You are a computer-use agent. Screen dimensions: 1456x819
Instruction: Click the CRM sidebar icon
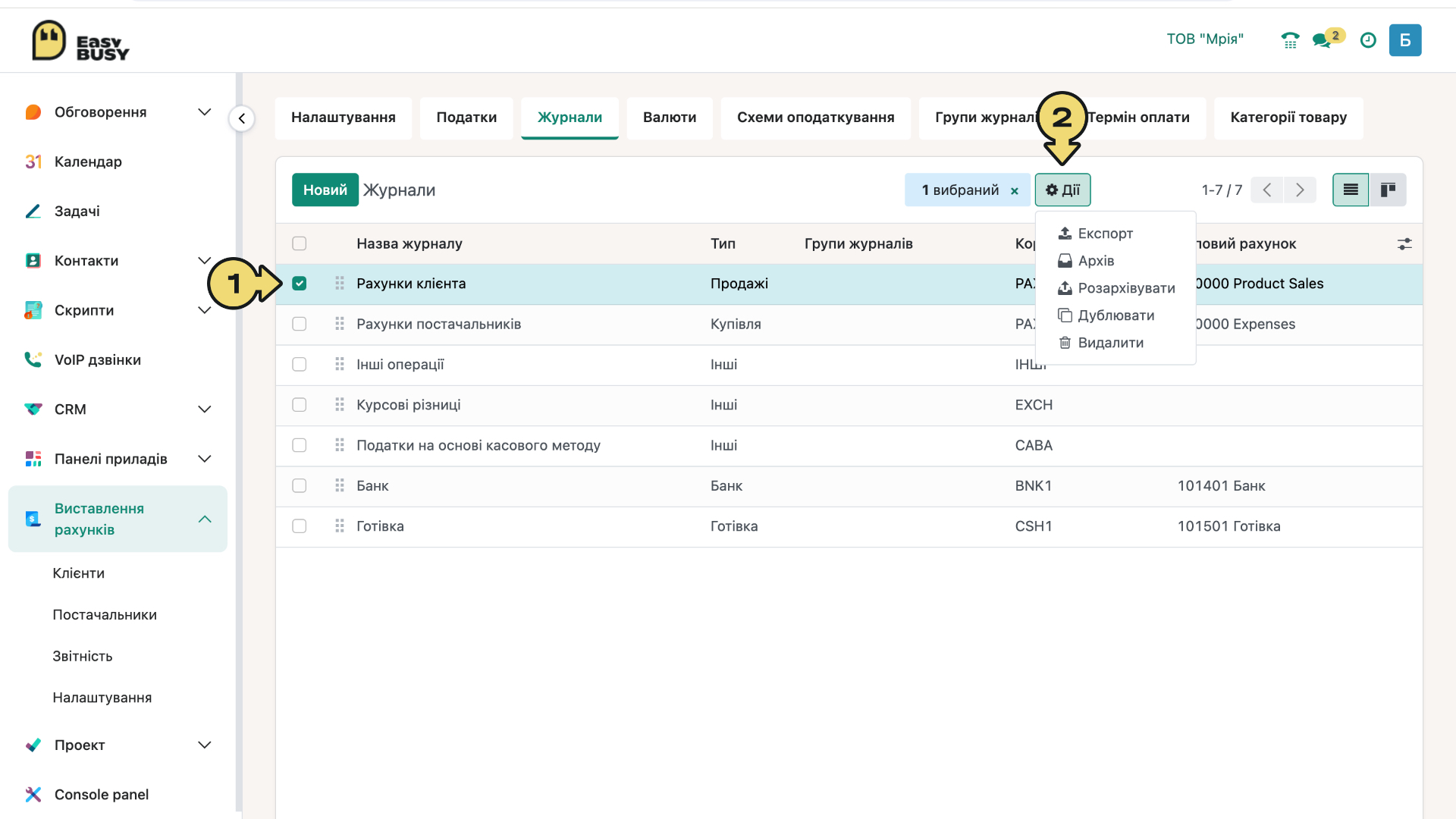click(33, 409)
